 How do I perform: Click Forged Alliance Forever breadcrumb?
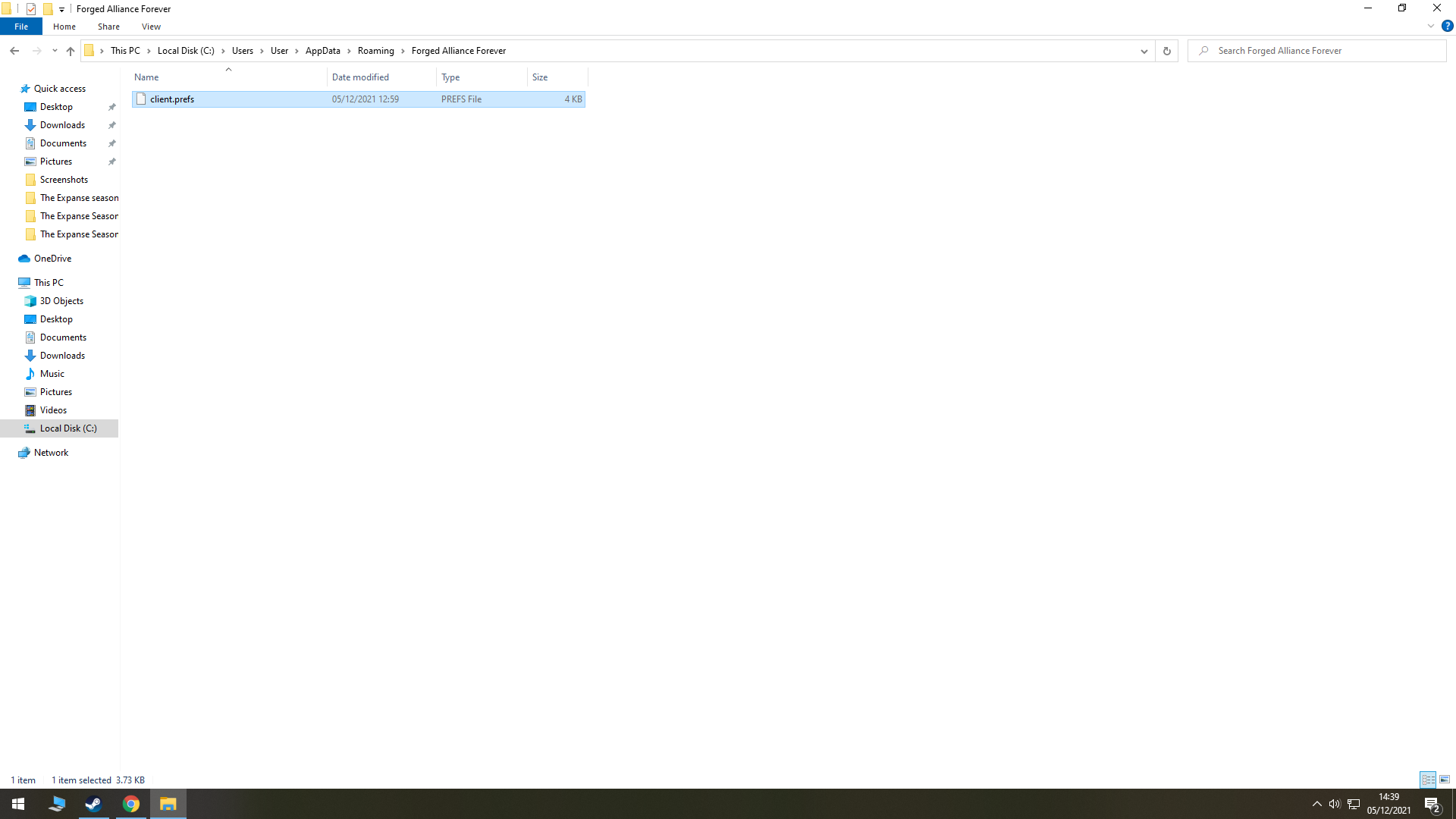(459, 51)
